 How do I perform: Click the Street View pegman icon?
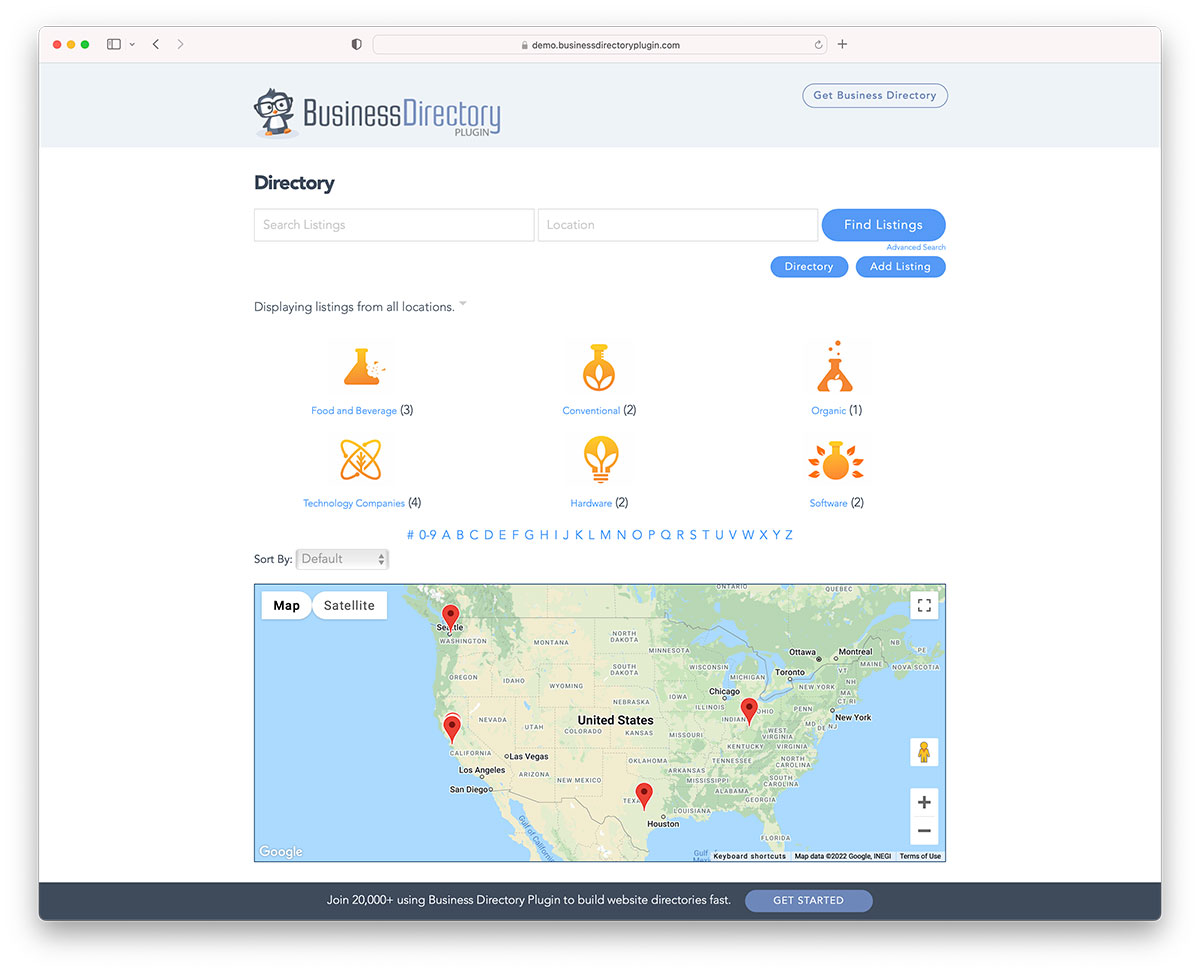(x=924, y=752)
